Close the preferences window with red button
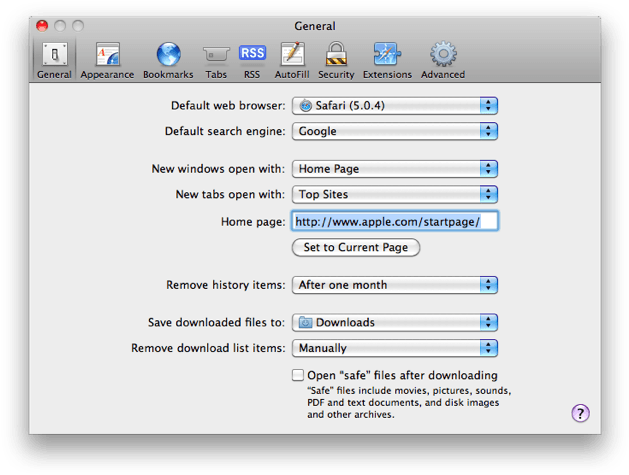This screenshot has height=475, width=629. pyautogui.click(x=42, y=26)
